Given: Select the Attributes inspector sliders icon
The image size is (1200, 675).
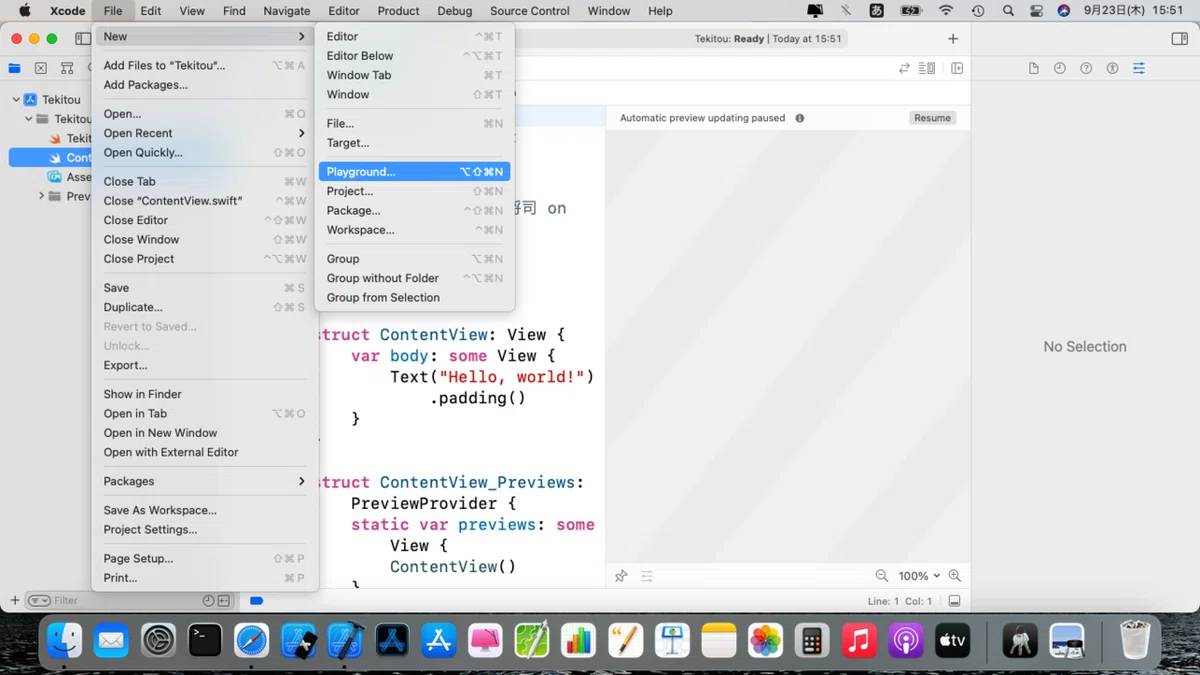Looking at the screenshot, I should 1139,68.
